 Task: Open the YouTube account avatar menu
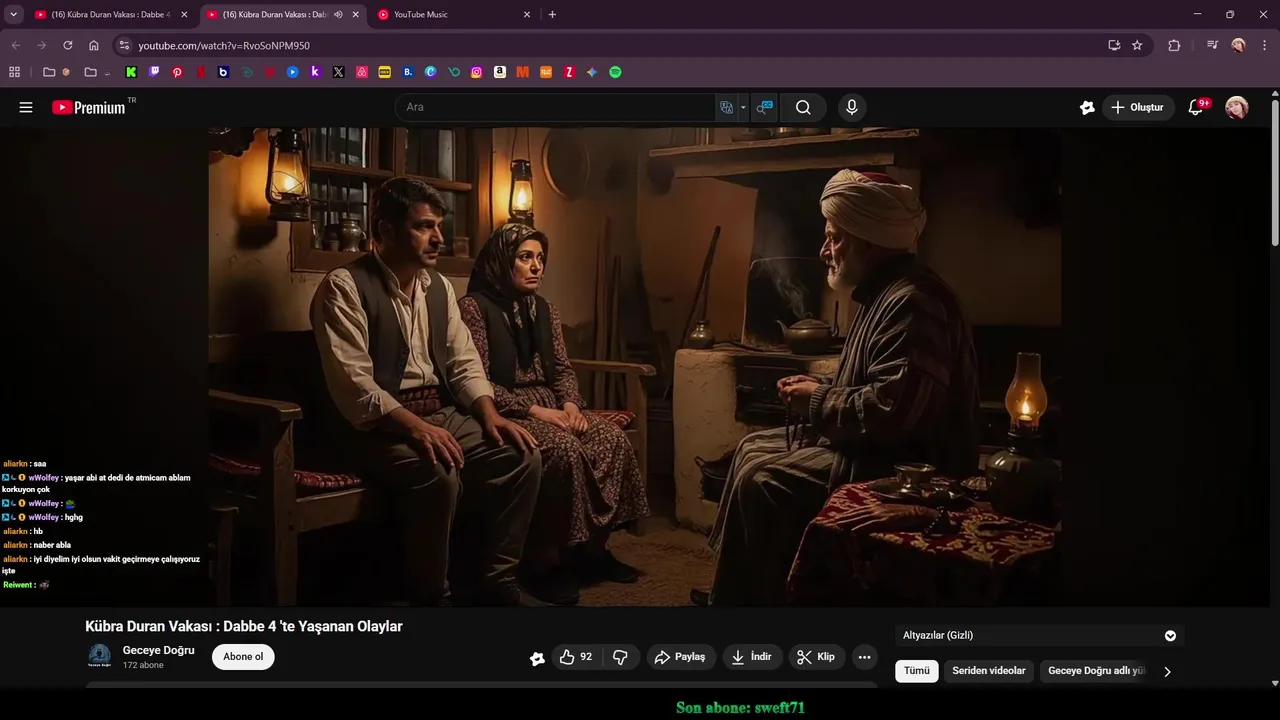[1237, 107]
